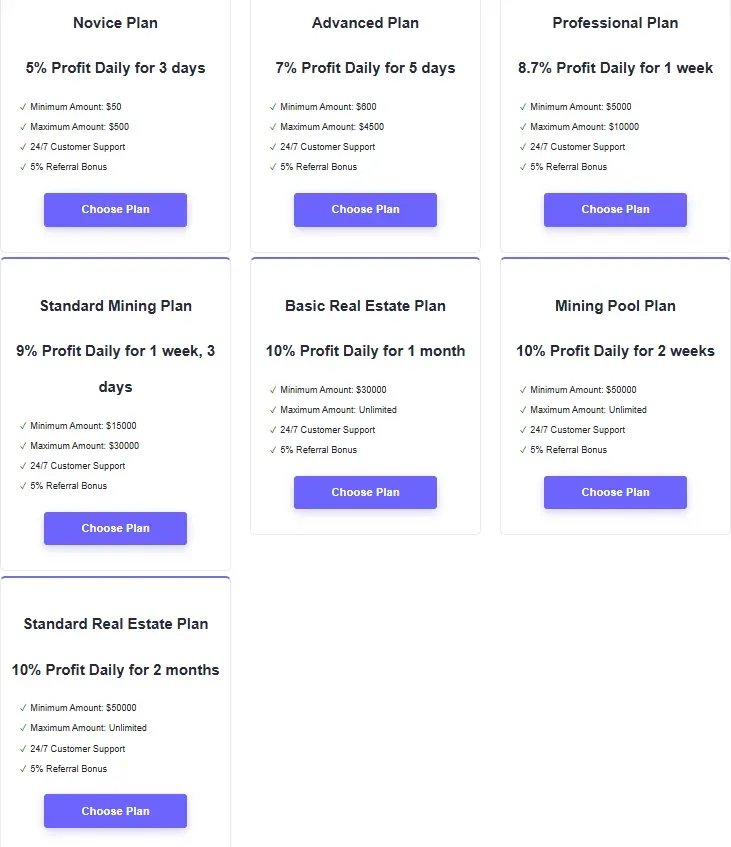
Task: Click Choose Plan under Novice Plan
Action: click(115, 210)
